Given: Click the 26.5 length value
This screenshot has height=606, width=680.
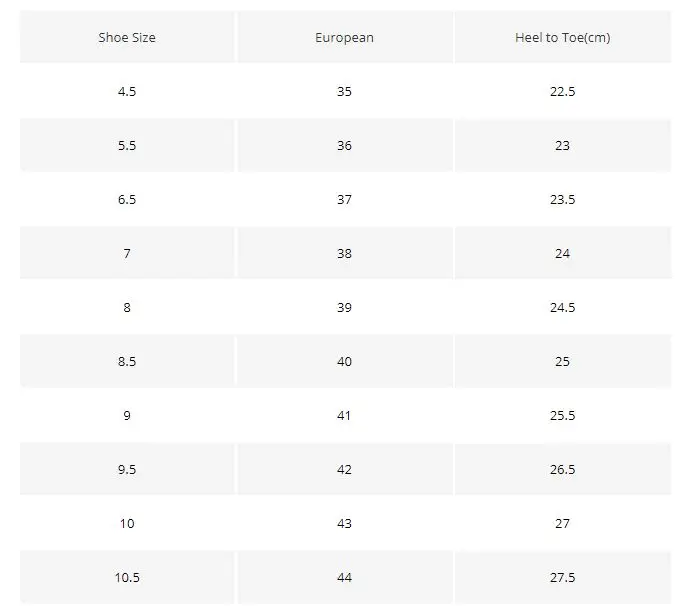Looking at the screenshot, I should point(562,469).
